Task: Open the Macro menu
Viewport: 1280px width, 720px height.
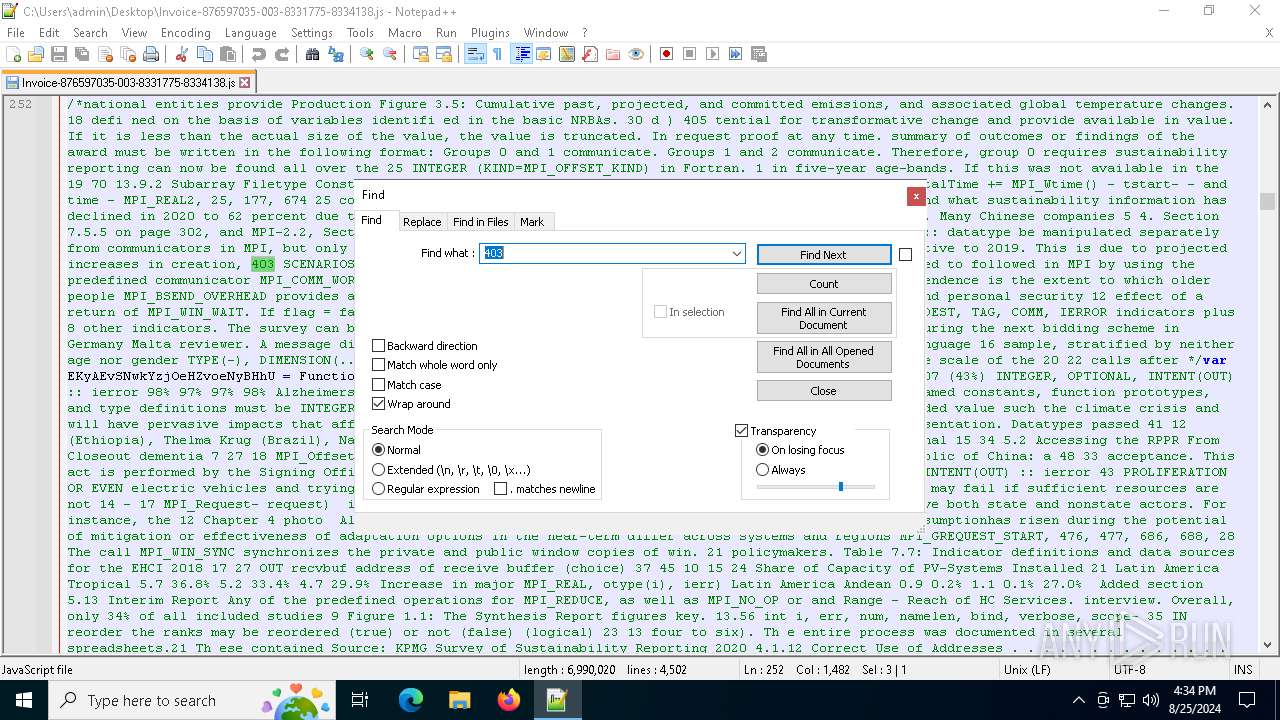Action: point(404,32)
